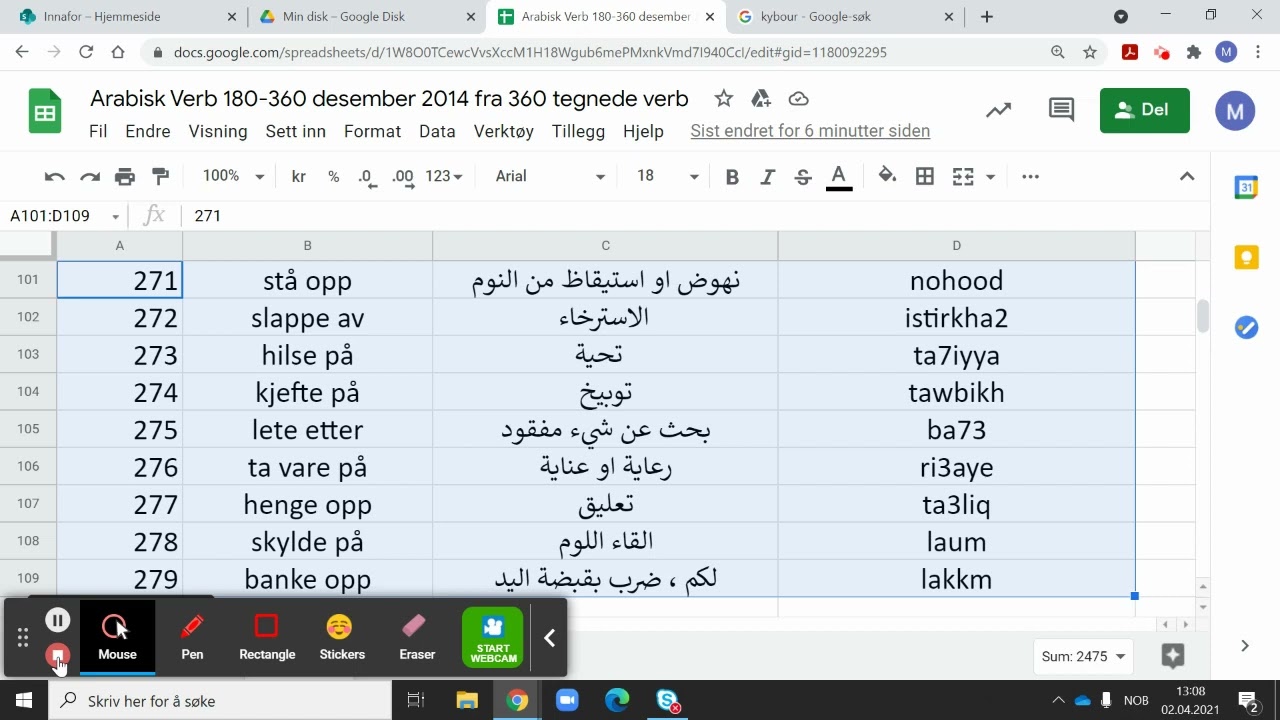Open Zoom from the taskbar

[x=567, y=701]
